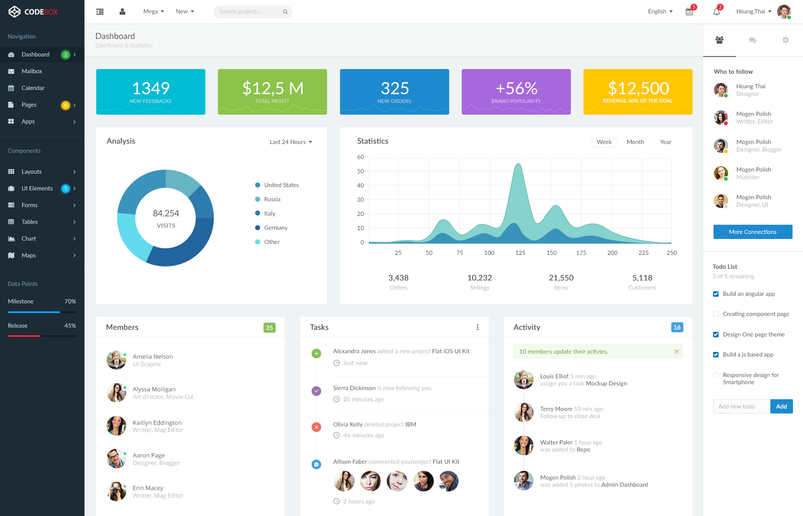Uncheck Design One page theme todo
This screenshot has width=803, height=516.
point(716,334)
